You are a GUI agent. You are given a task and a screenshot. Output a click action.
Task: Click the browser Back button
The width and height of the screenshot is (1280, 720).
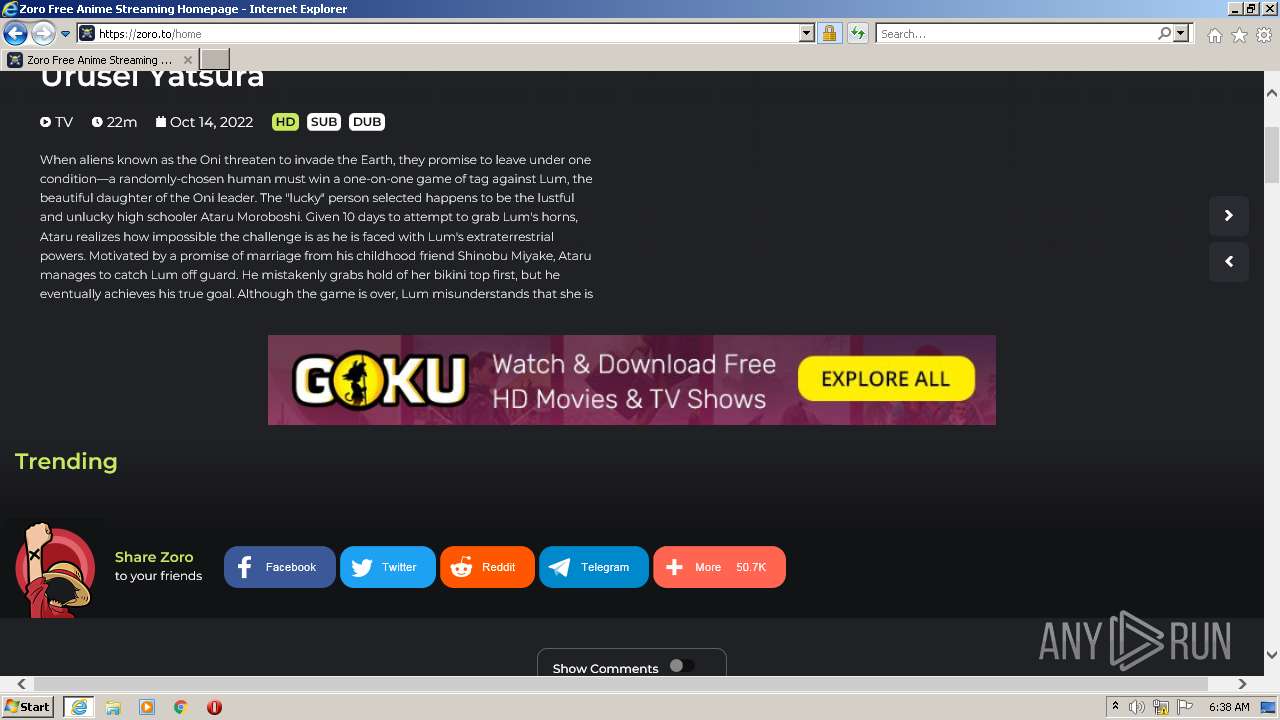15,33
